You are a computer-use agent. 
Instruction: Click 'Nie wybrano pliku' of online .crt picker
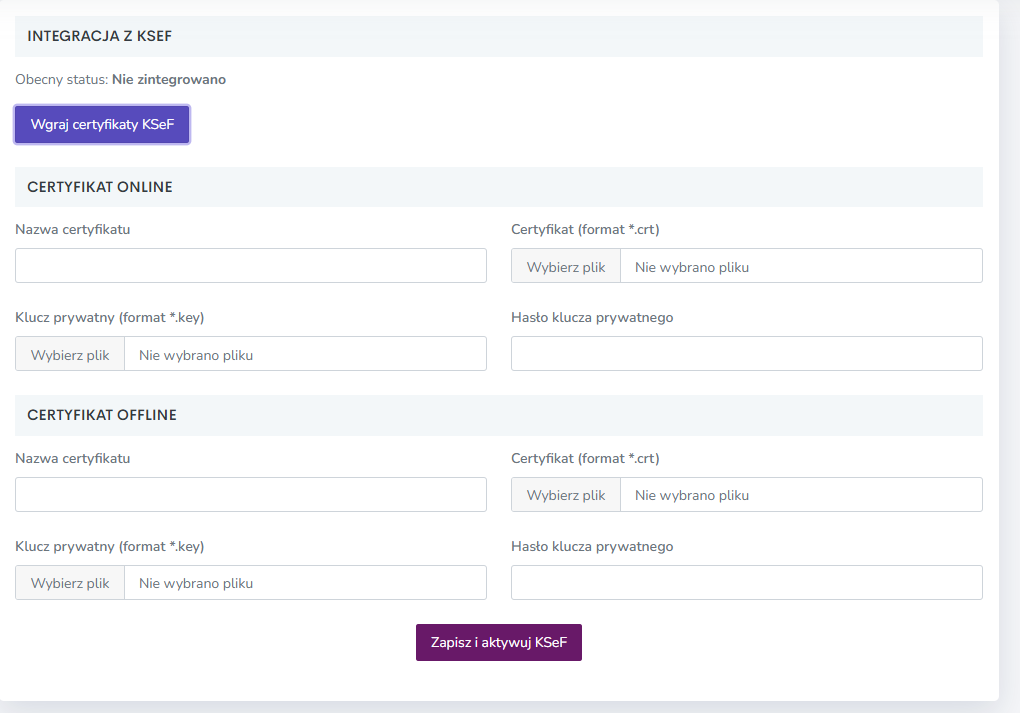(x=692, y=267)
